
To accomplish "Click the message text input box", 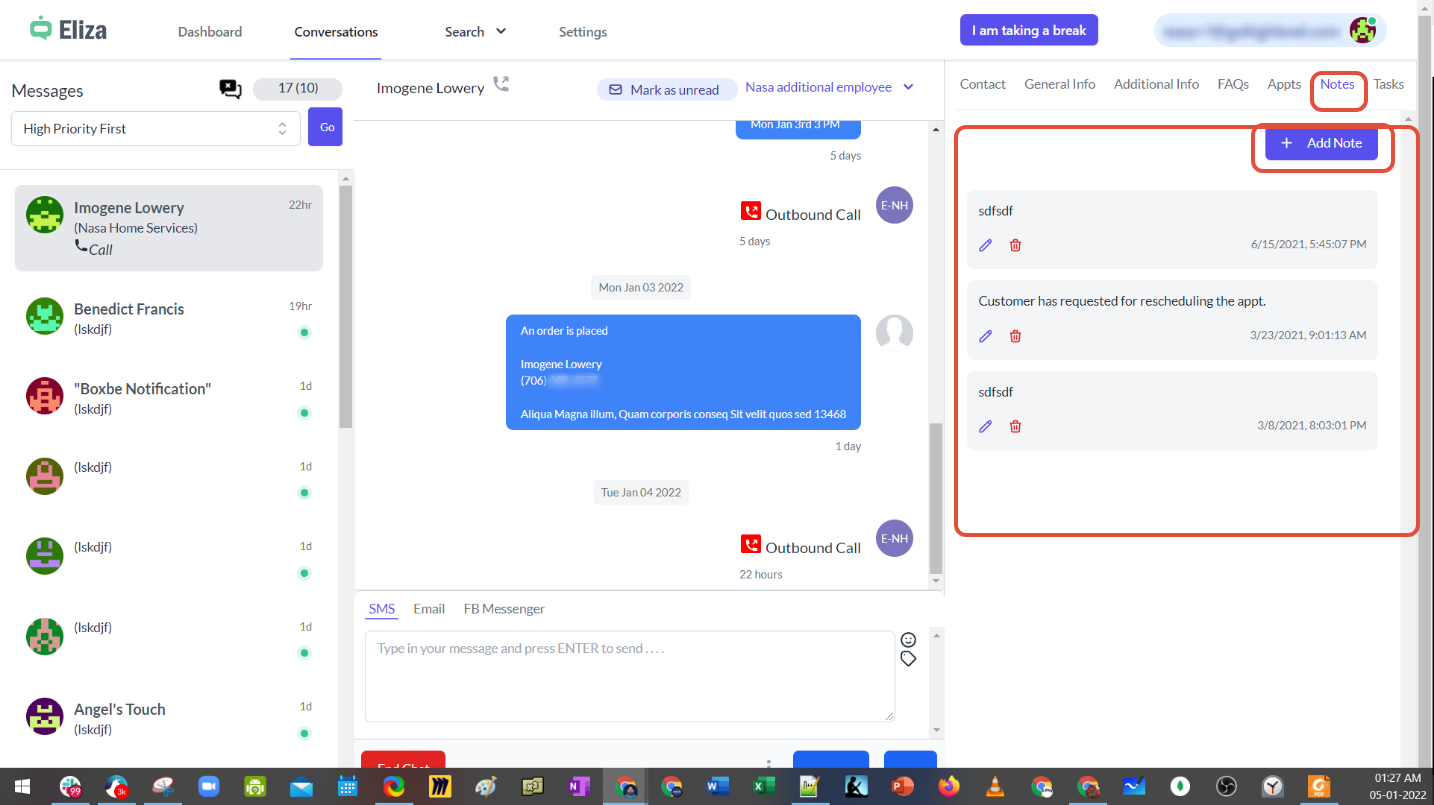I will 630,676.
